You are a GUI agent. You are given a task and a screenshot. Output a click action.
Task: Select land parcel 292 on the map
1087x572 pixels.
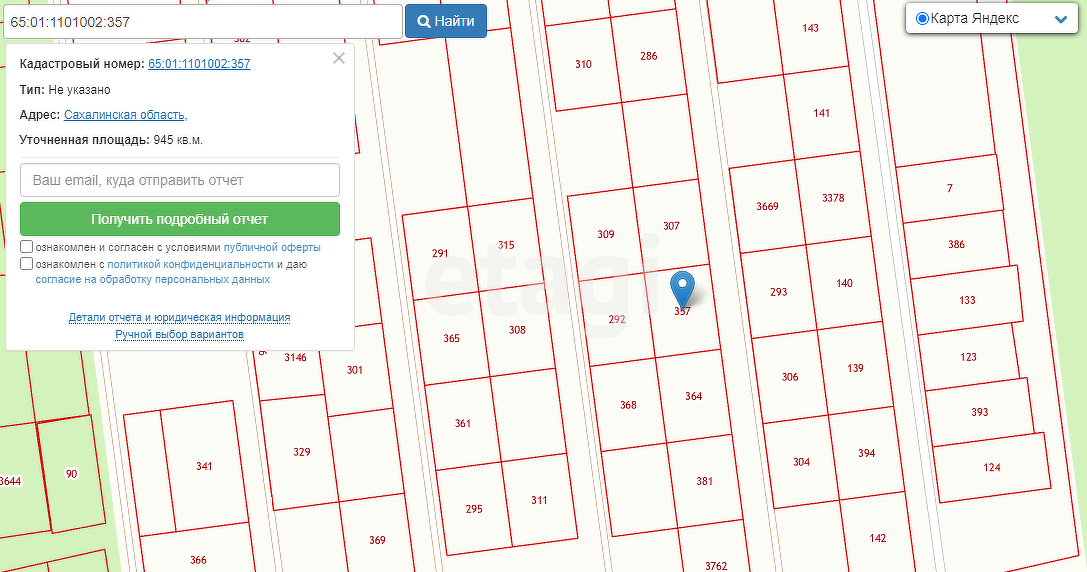click(x=616, y=320)
